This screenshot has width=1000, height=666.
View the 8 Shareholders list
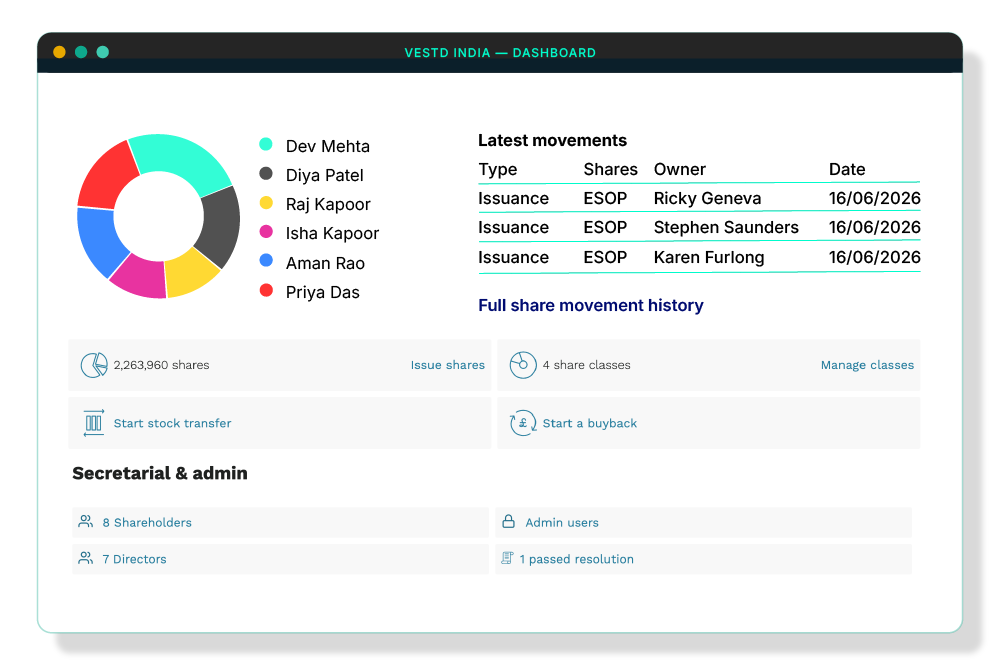pos(147,522)
